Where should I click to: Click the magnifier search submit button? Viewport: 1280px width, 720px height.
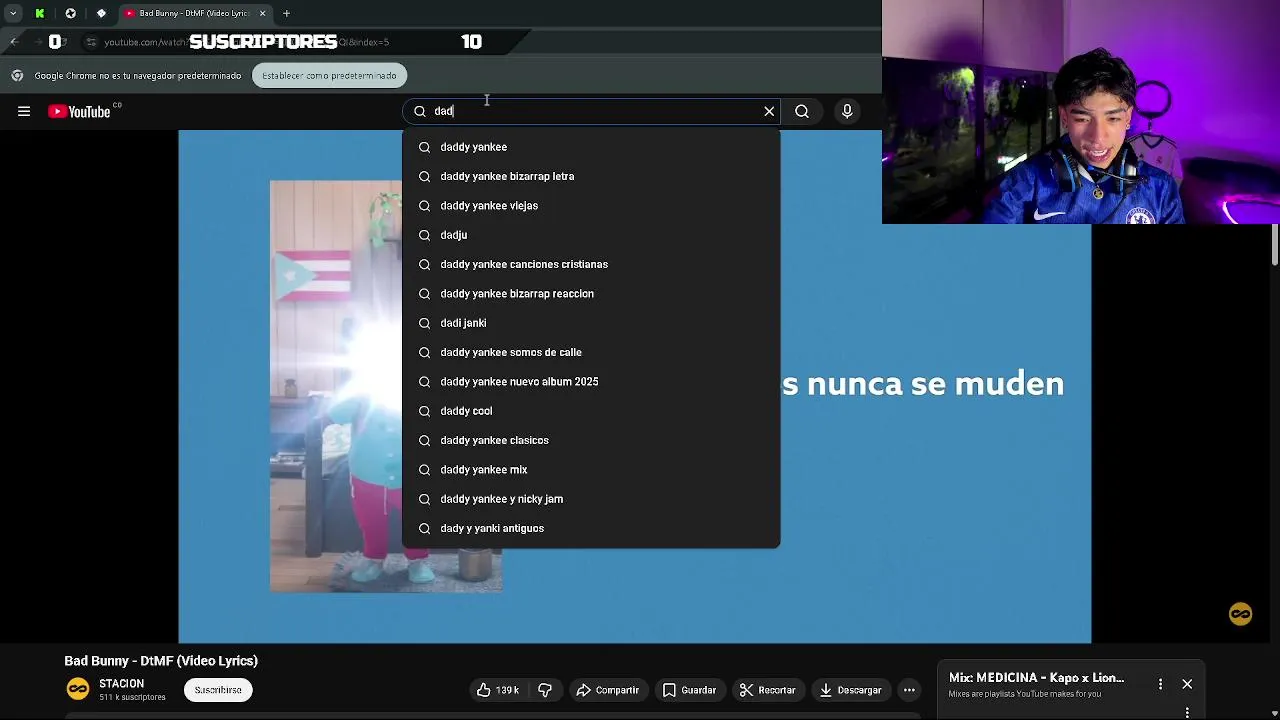tap(802, 111)
